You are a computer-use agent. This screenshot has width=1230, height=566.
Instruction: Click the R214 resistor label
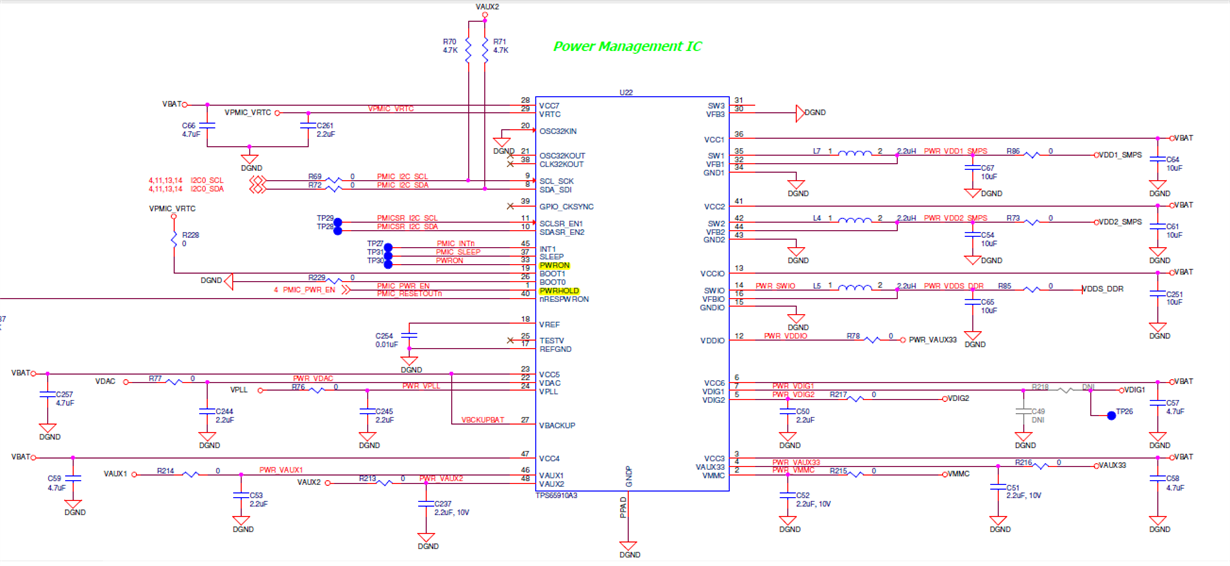[x=165, y=470]
